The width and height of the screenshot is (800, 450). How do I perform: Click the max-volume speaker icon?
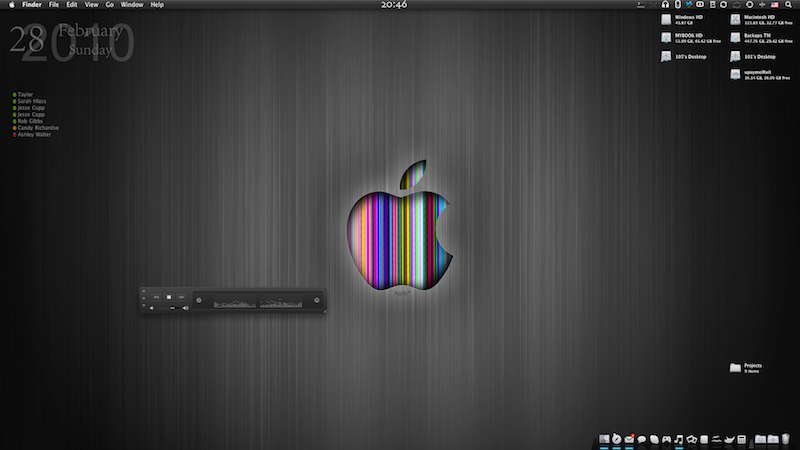click(x=186, y=308)
